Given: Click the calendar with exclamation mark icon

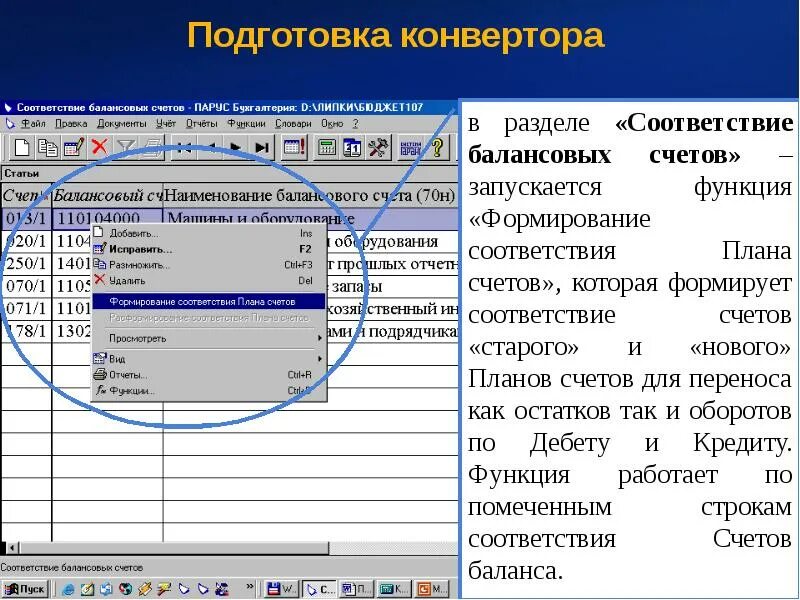Looking at the screenshot, I should [x=294, y=148].
